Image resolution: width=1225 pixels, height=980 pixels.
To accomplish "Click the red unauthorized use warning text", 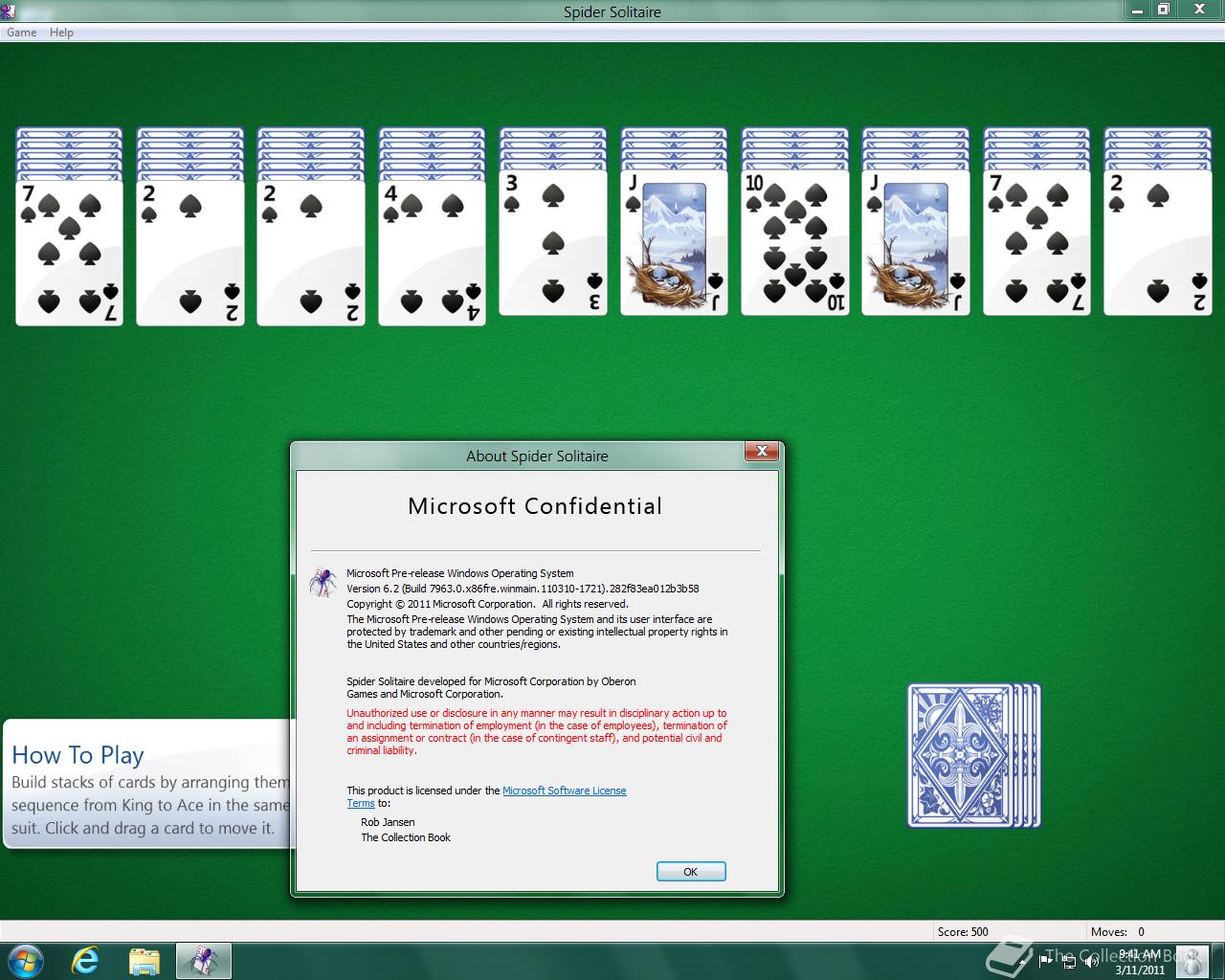I will coord(537,732).
